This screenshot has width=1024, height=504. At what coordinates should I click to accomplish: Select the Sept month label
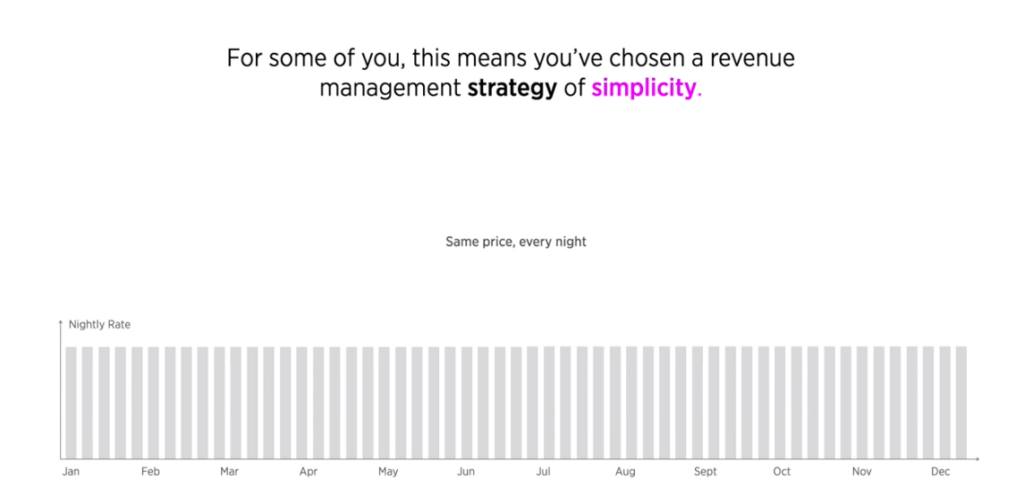tap(705, 471)
